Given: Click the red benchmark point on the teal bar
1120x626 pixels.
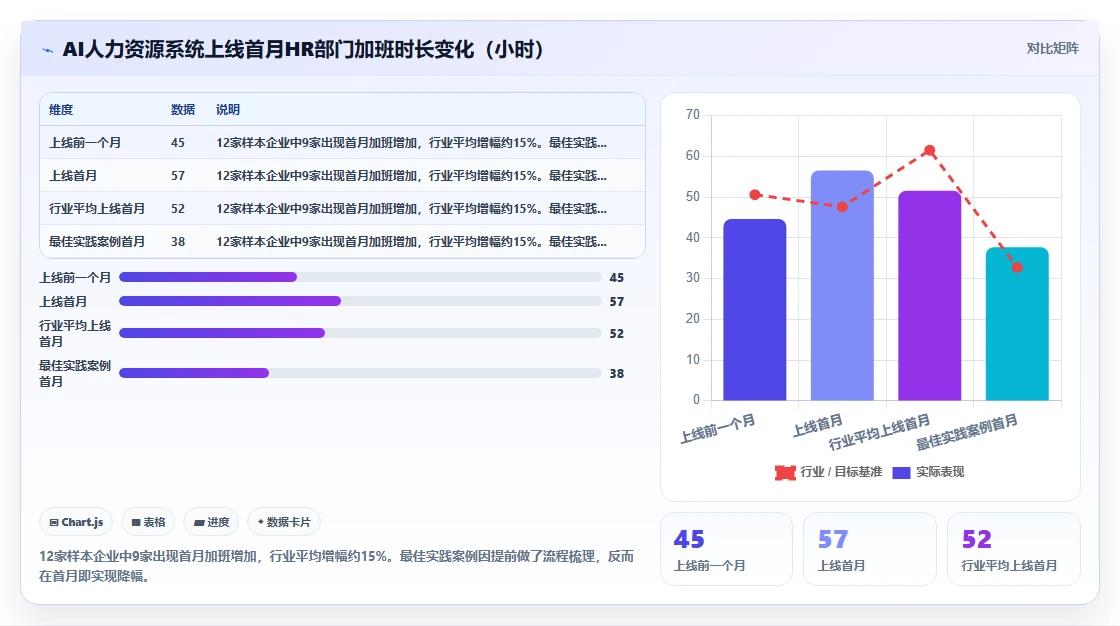Looking at the screenshot, I should click(x=1017, y=267).
